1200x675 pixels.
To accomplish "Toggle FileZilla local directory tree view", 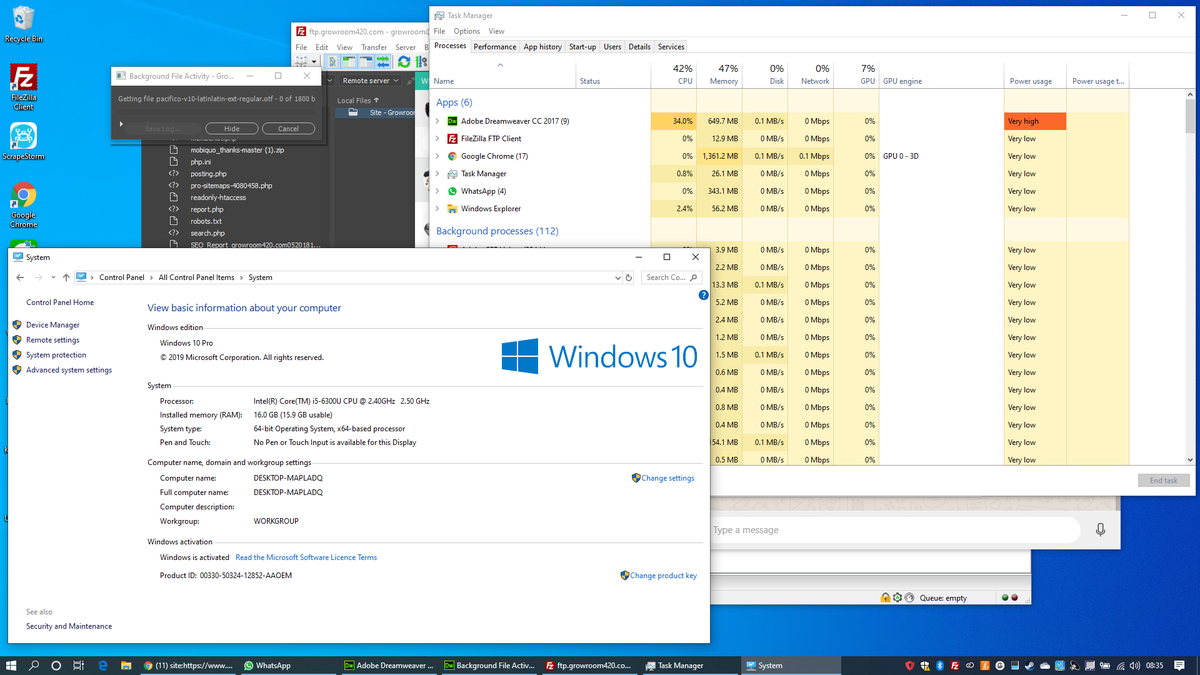I will 351,62.
